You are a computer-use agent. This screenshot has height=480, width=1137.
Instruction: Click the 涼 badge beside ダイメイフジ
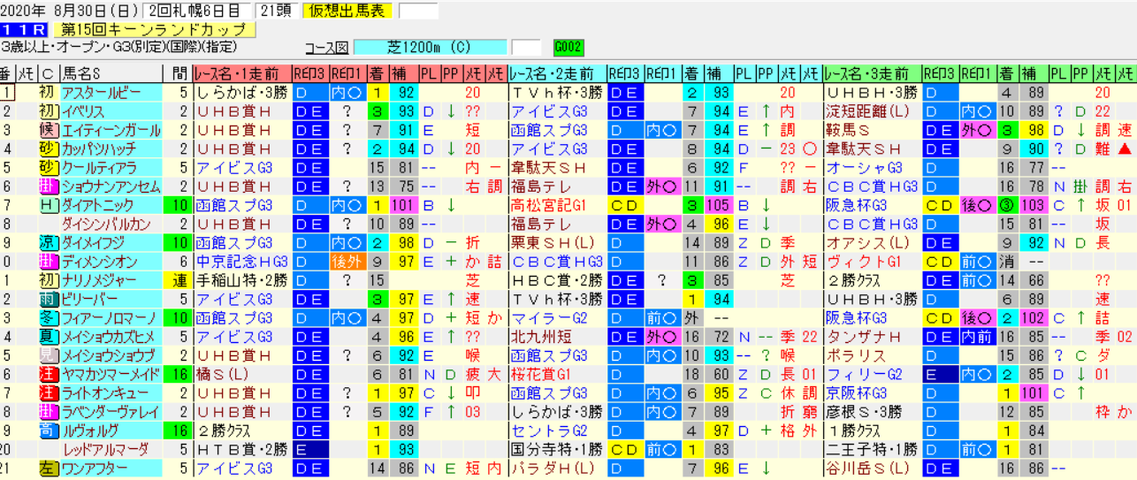point(48,243)
